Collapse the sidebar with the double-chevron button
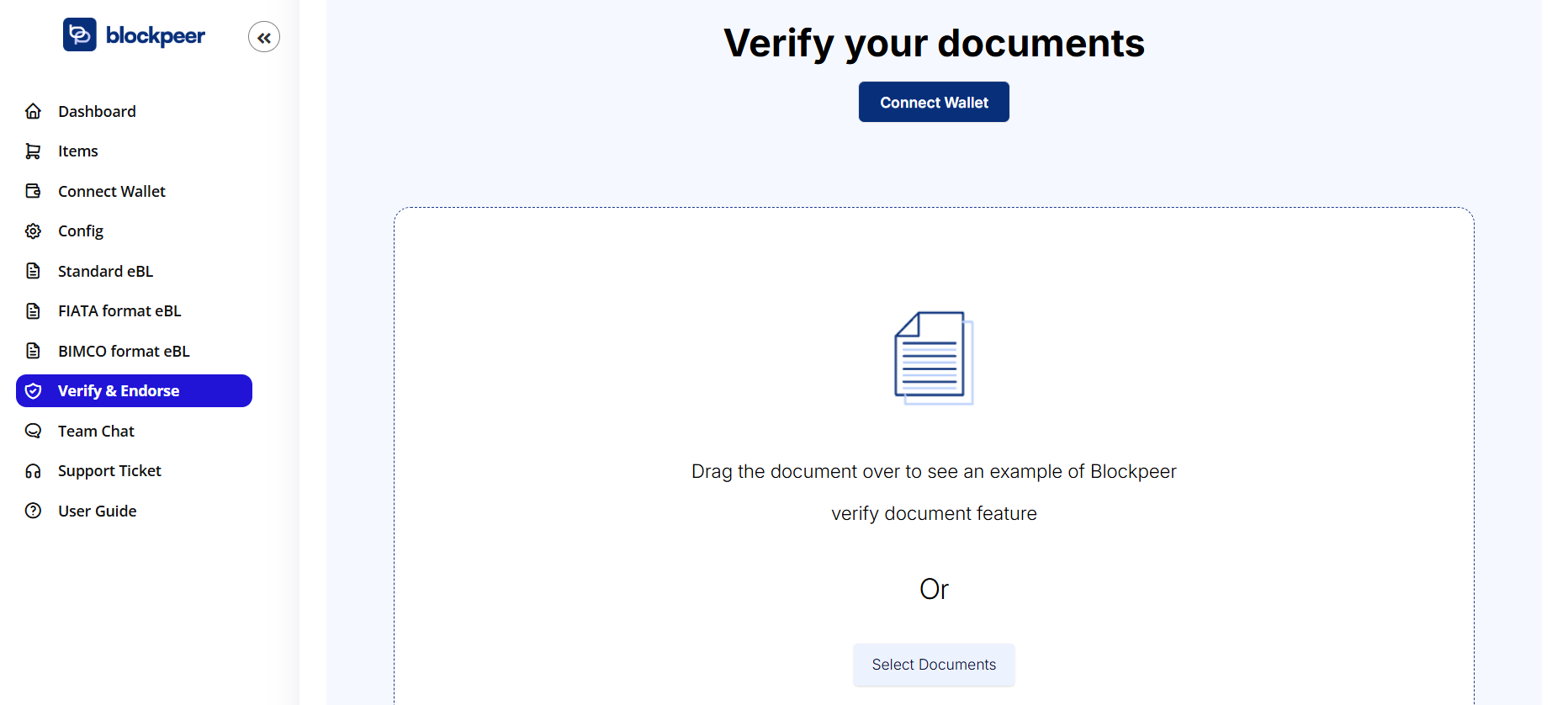 click(264, 37)
